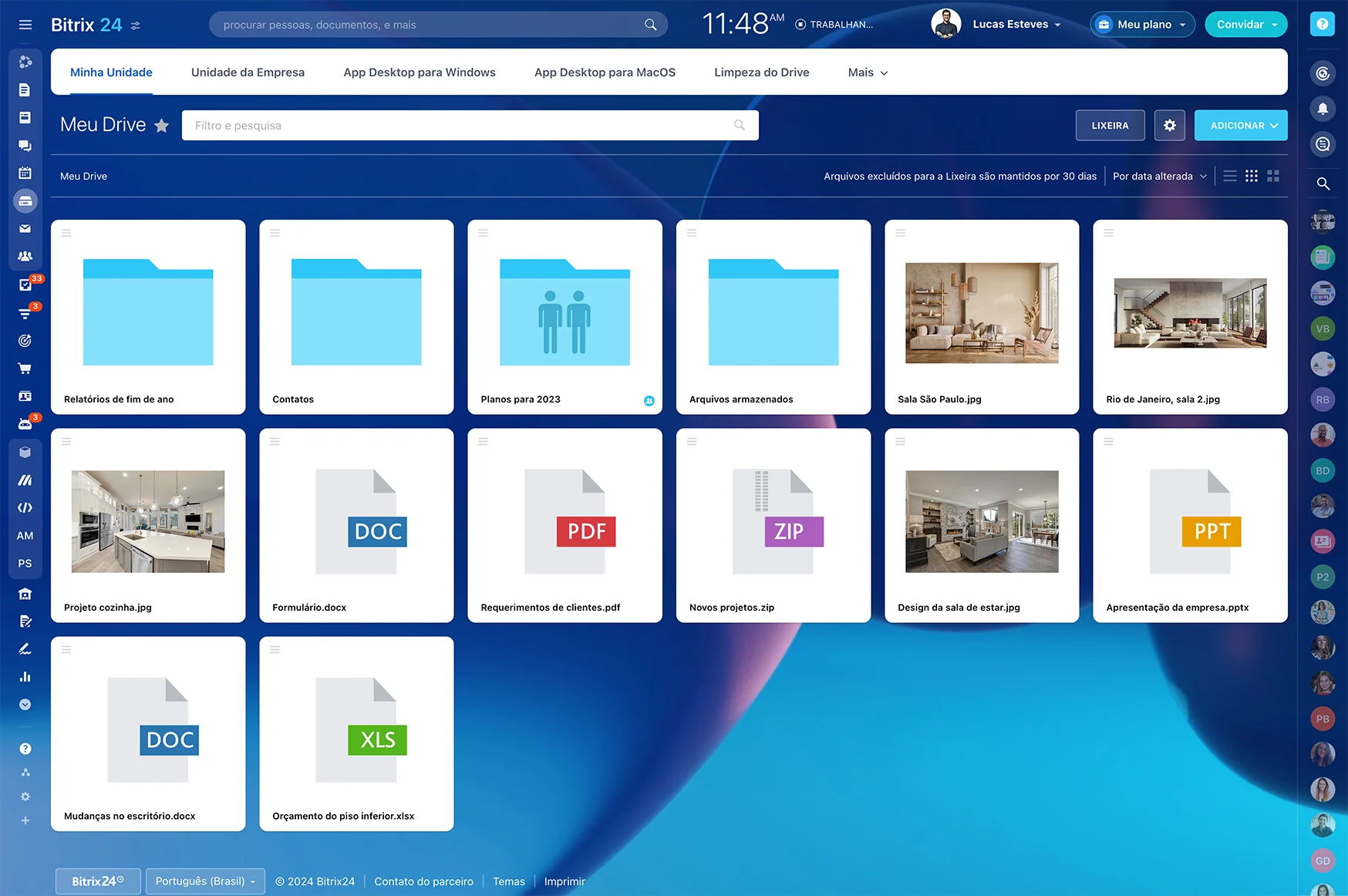Switch files to list view

click(1229, 176)
